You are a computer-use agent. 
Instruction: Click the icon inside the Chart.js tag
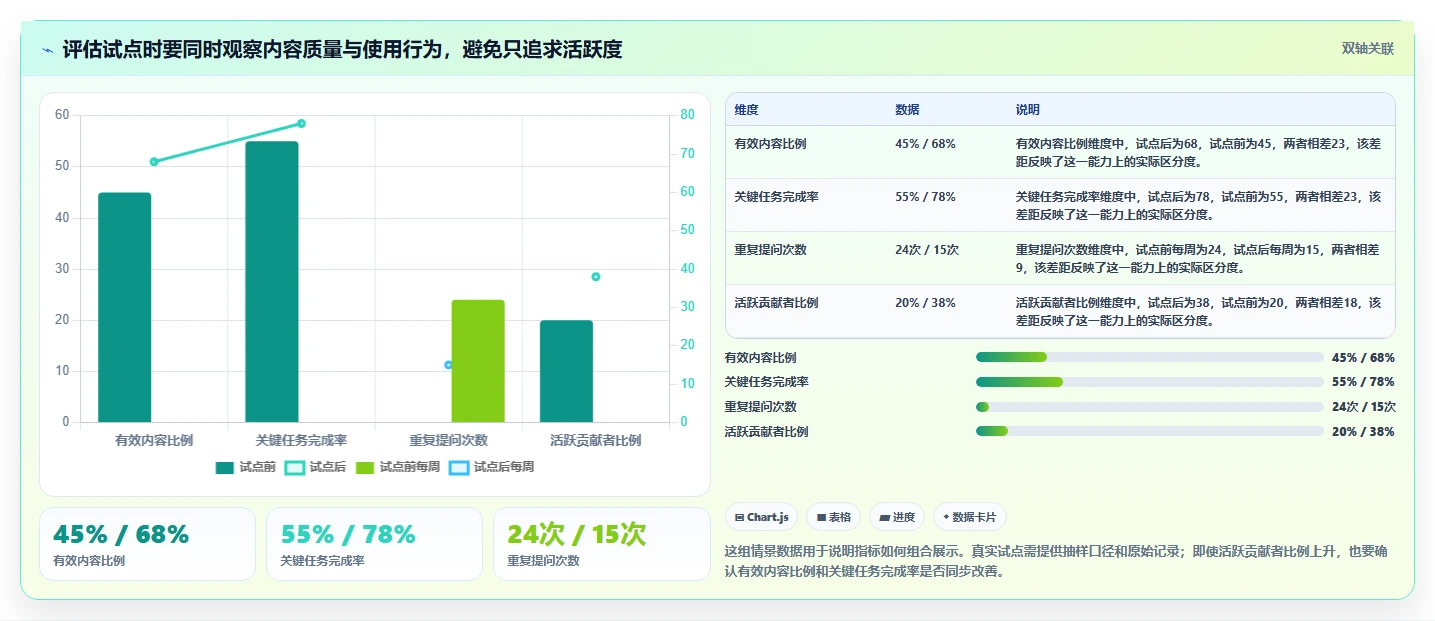click(739, 518)
